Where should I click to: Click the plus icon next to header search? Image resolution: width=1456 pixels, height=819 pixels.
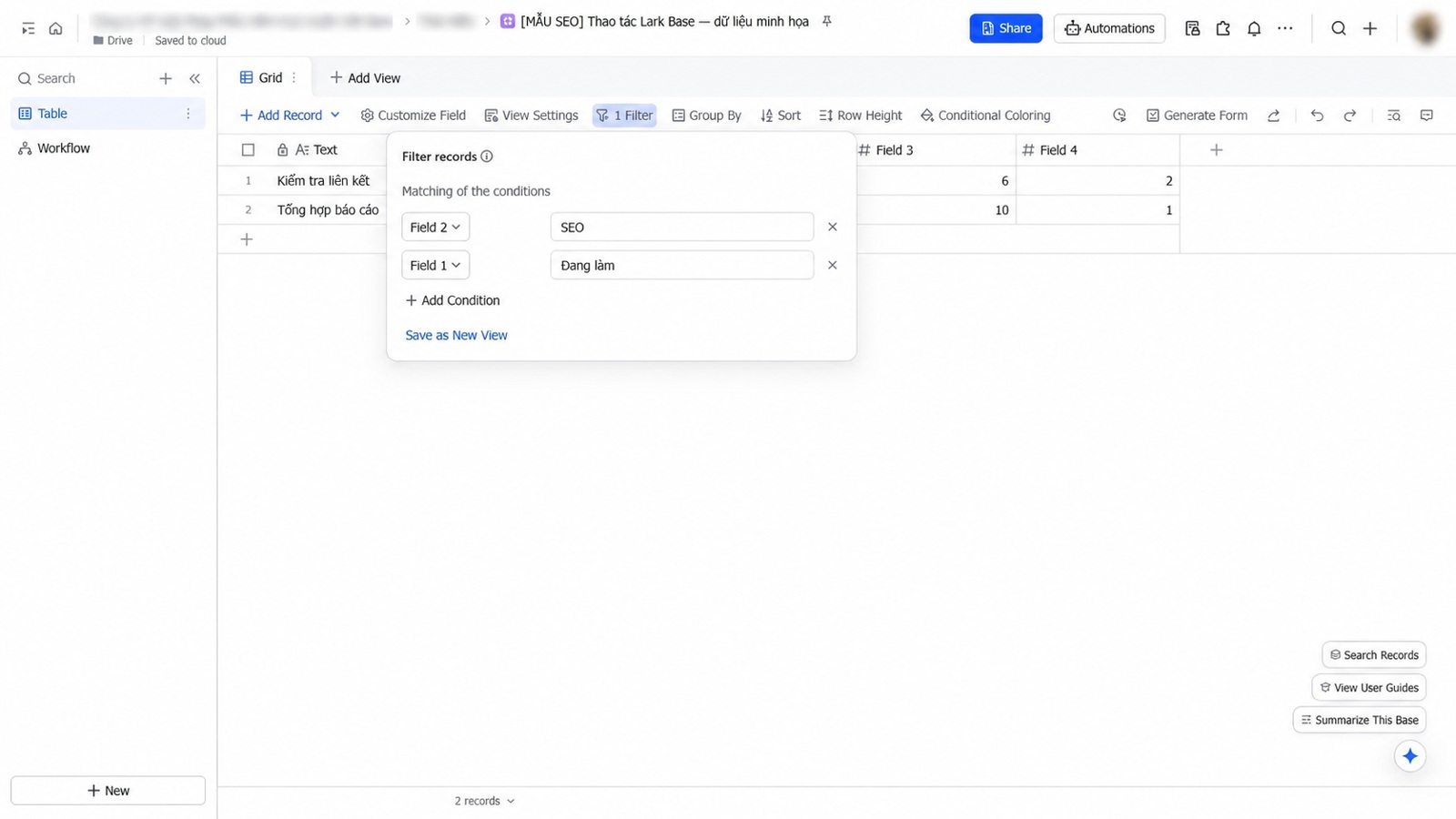[1370, 28]
